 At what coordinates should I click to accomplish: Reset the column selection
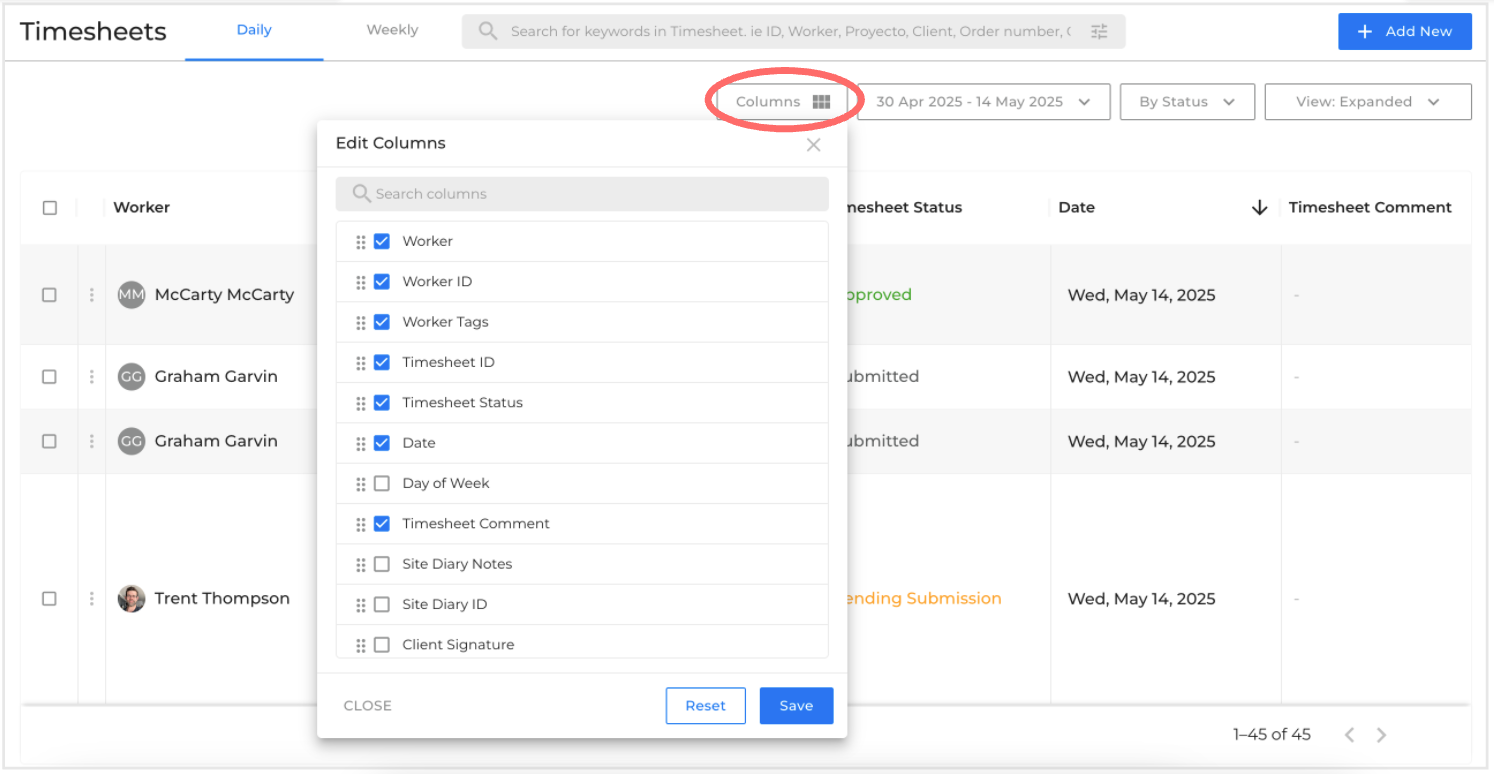tap(705, 706)
